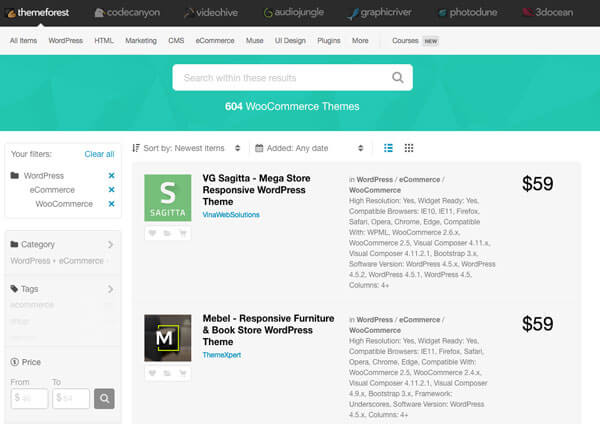Open the More menu

[360, 41]
